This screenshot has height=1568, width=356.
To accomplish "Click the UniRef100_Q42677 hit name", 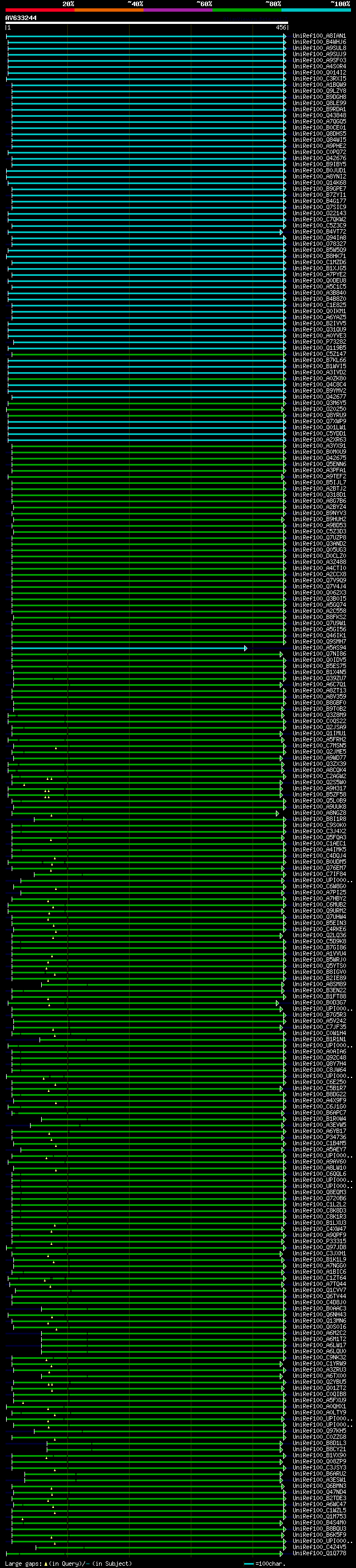I will [319, 397].
